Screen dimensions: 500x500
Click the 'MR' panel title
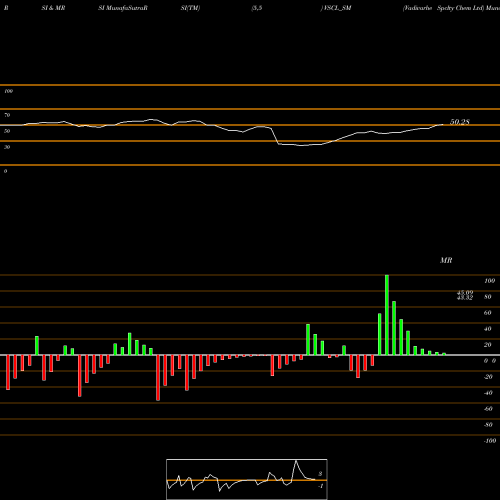(x=446, y=260)
